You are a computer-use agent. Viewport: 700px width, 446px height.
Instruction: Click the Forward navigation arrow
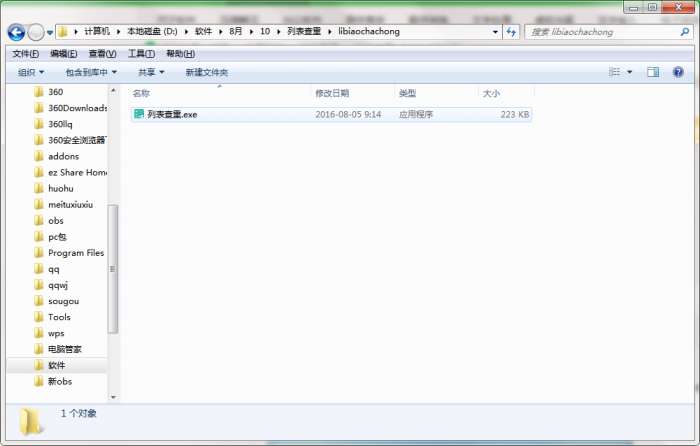(x=36, y=32)
